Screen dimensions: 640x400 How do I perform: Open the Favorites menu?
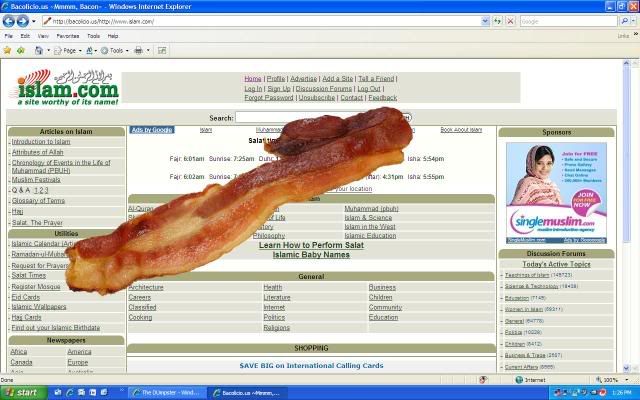pyautogui.click(x=68, y=36)
